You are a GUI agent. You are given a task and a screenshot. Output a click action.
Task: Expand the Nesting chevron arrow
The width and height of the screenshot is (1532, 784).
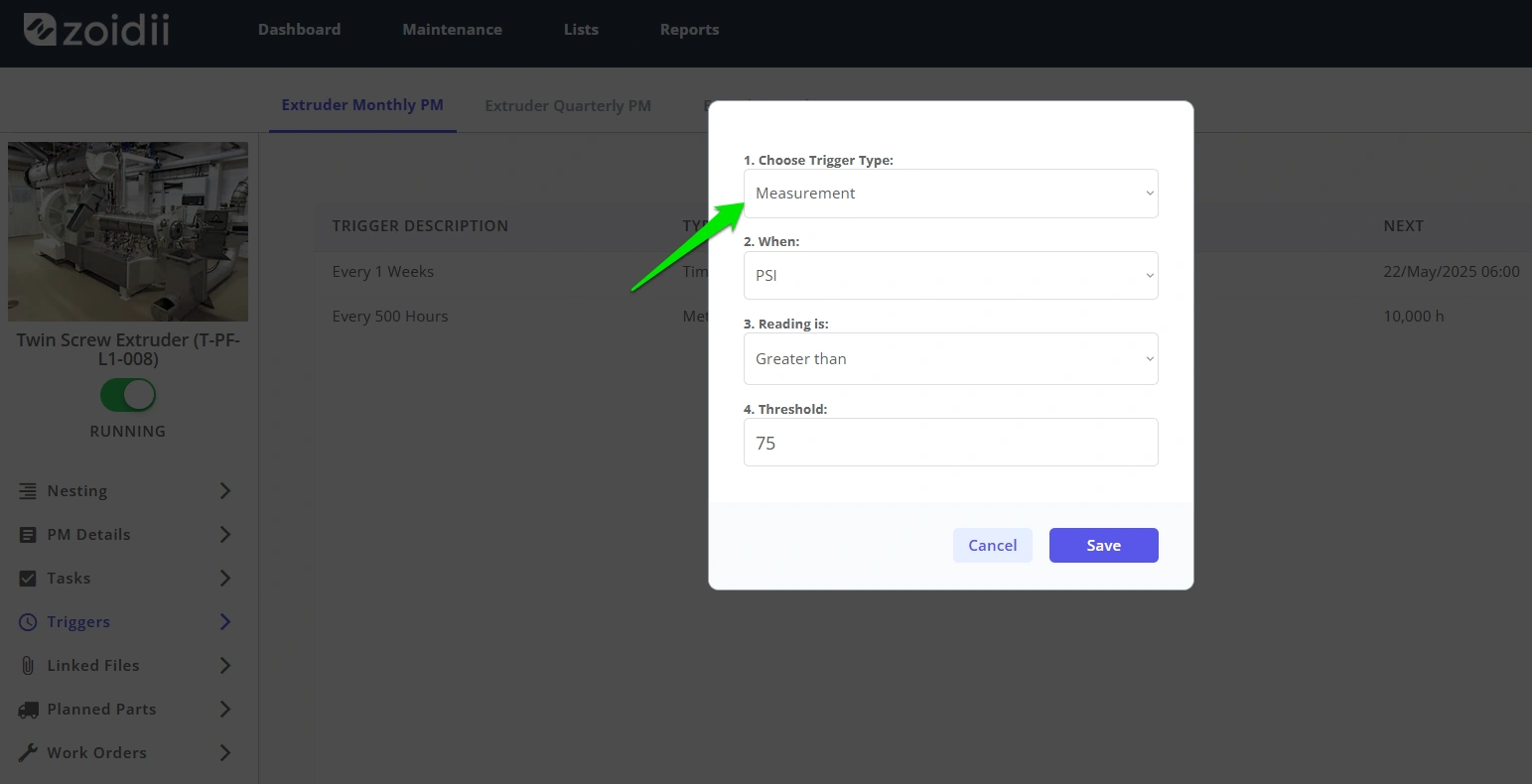[225, 490]
